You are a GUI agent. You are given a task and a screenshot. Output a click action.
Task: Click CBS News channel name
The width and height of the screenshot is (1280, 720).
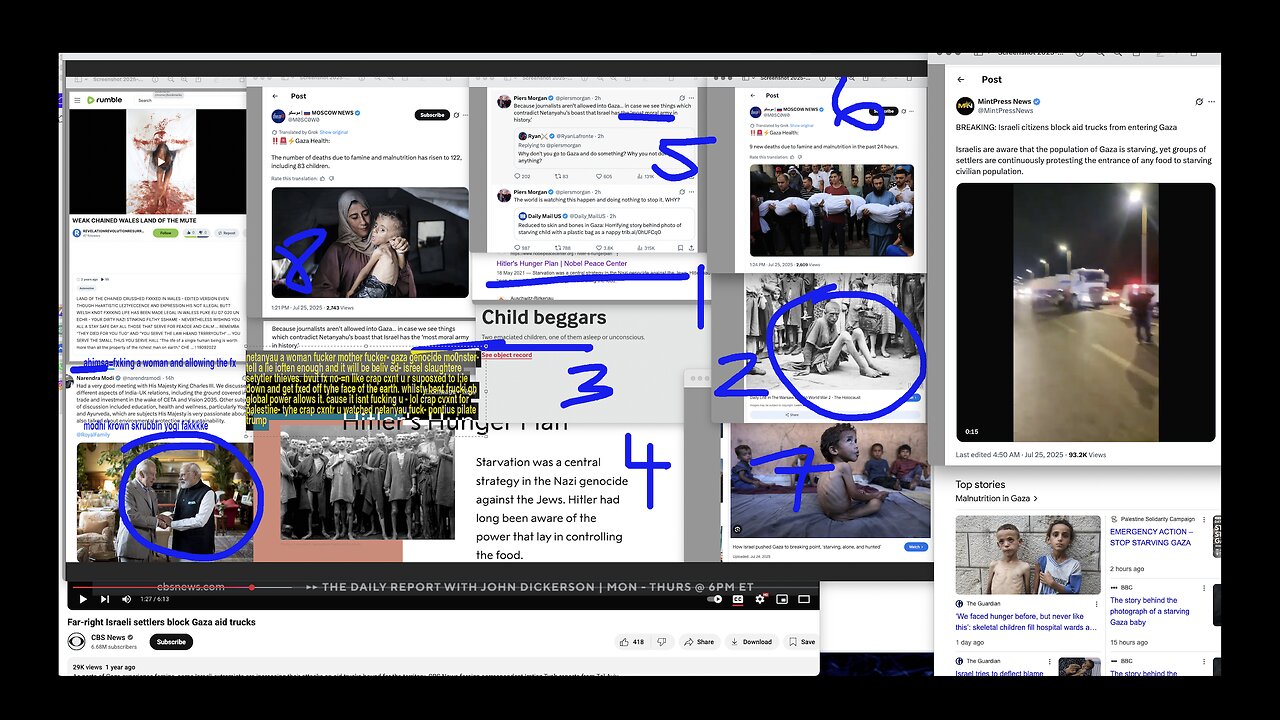click(108, 637)
